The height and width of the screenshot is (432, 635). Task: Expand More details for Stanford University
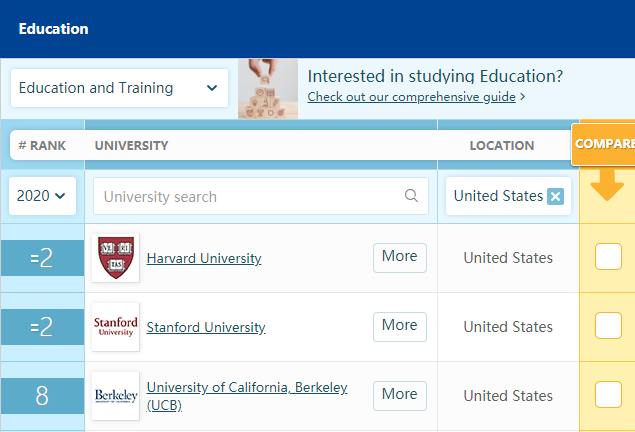pyautogui.click(x=399, y=326)
